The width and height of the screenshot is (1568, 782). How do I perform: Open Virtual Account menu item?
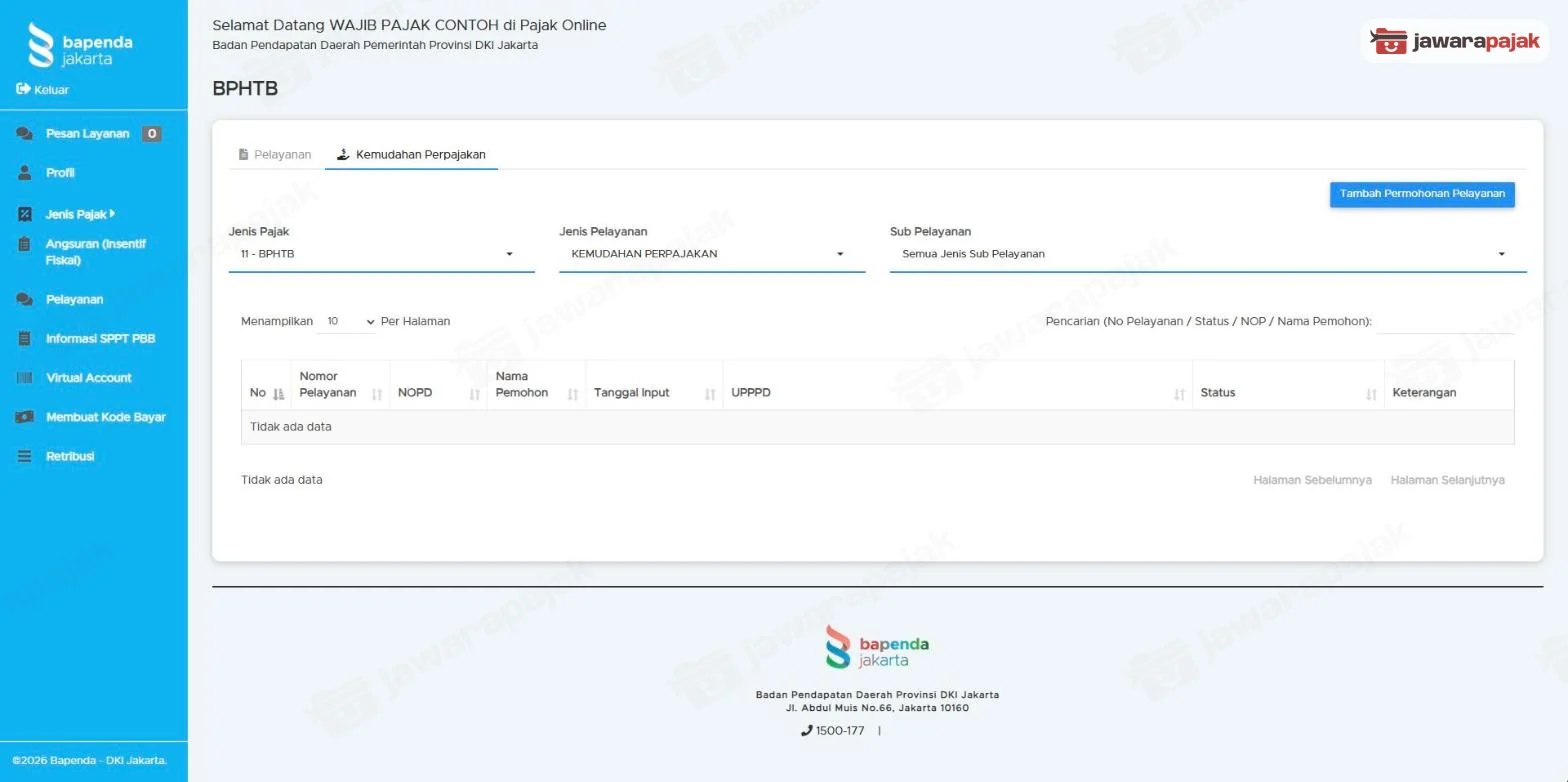pos(88,378)
